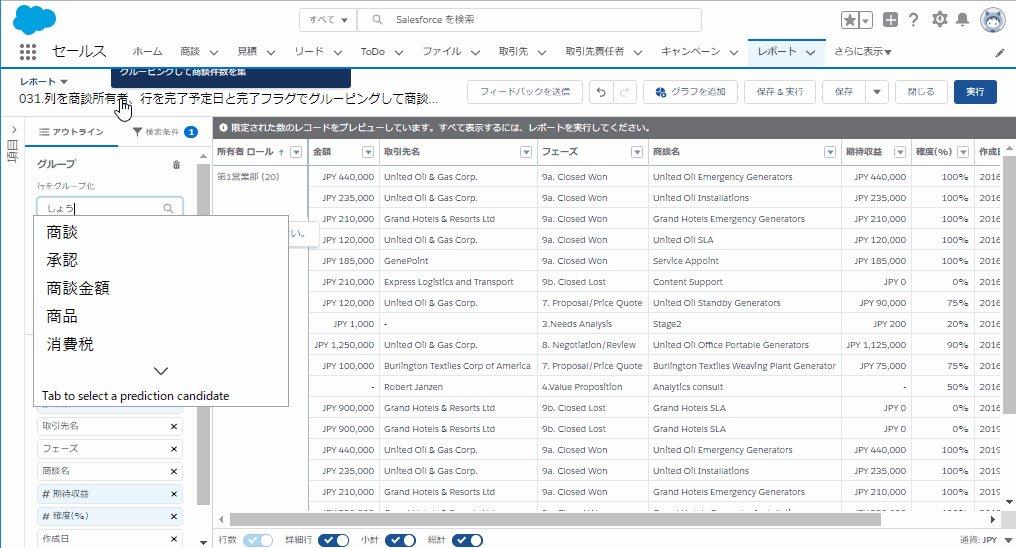Remove the フェーズ column with X
The width and height of the screenshot is (1016, 548).
coord(174,449)
